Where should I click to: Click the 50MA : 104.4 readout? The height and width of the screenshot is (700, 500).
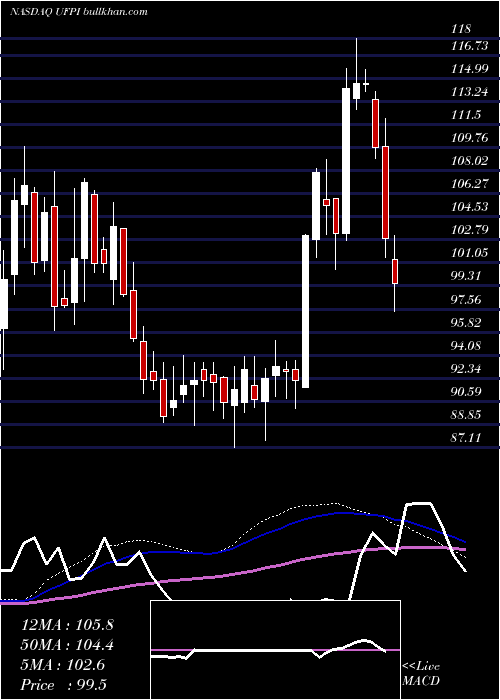(x=67, y=645)
